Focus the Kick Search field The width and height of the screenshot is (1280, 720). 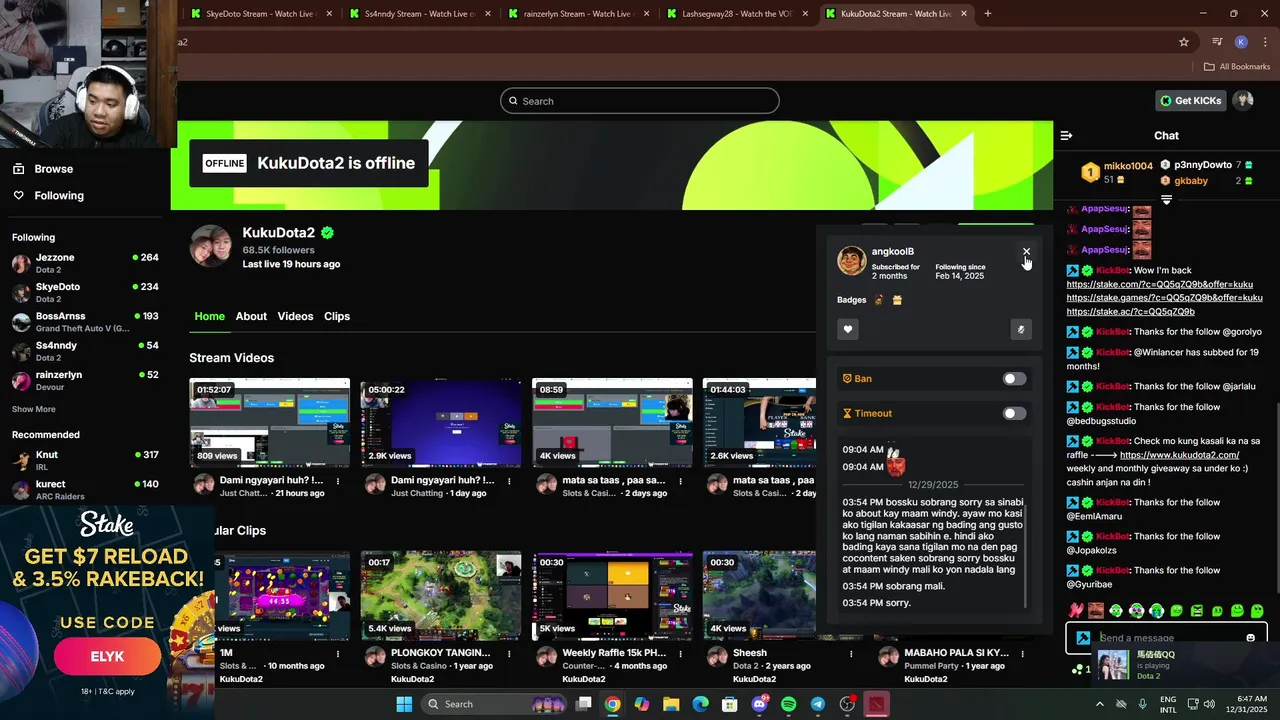[640, 101]
